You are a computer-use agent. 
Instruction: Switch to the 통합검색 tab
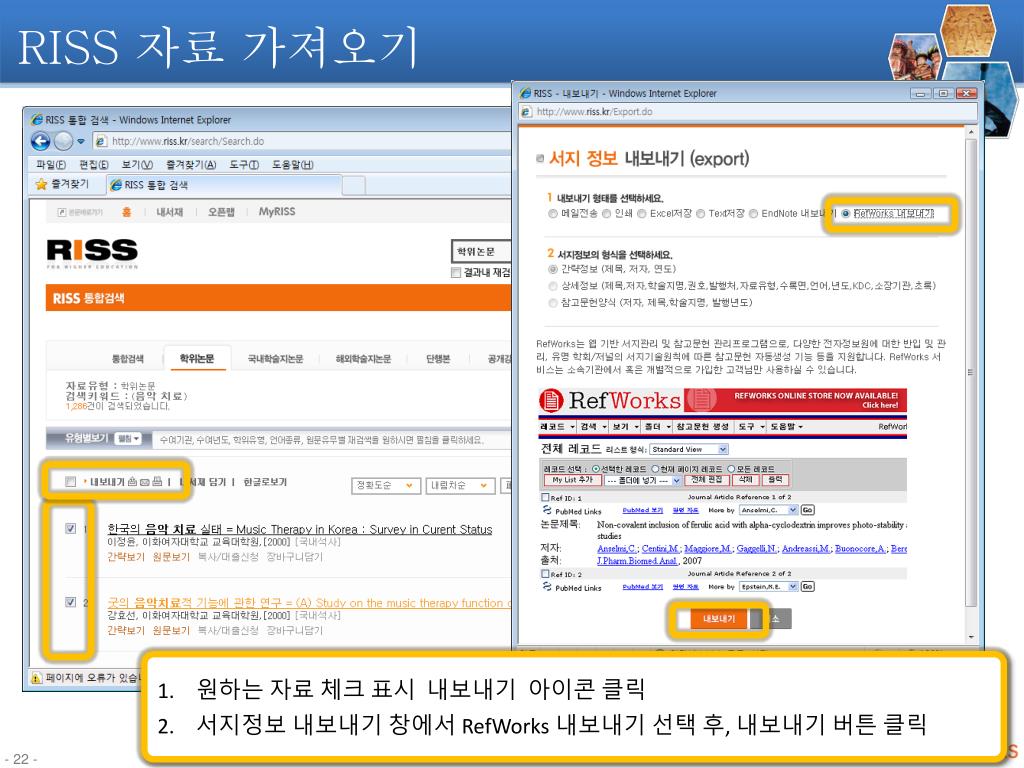pos(128,359)
